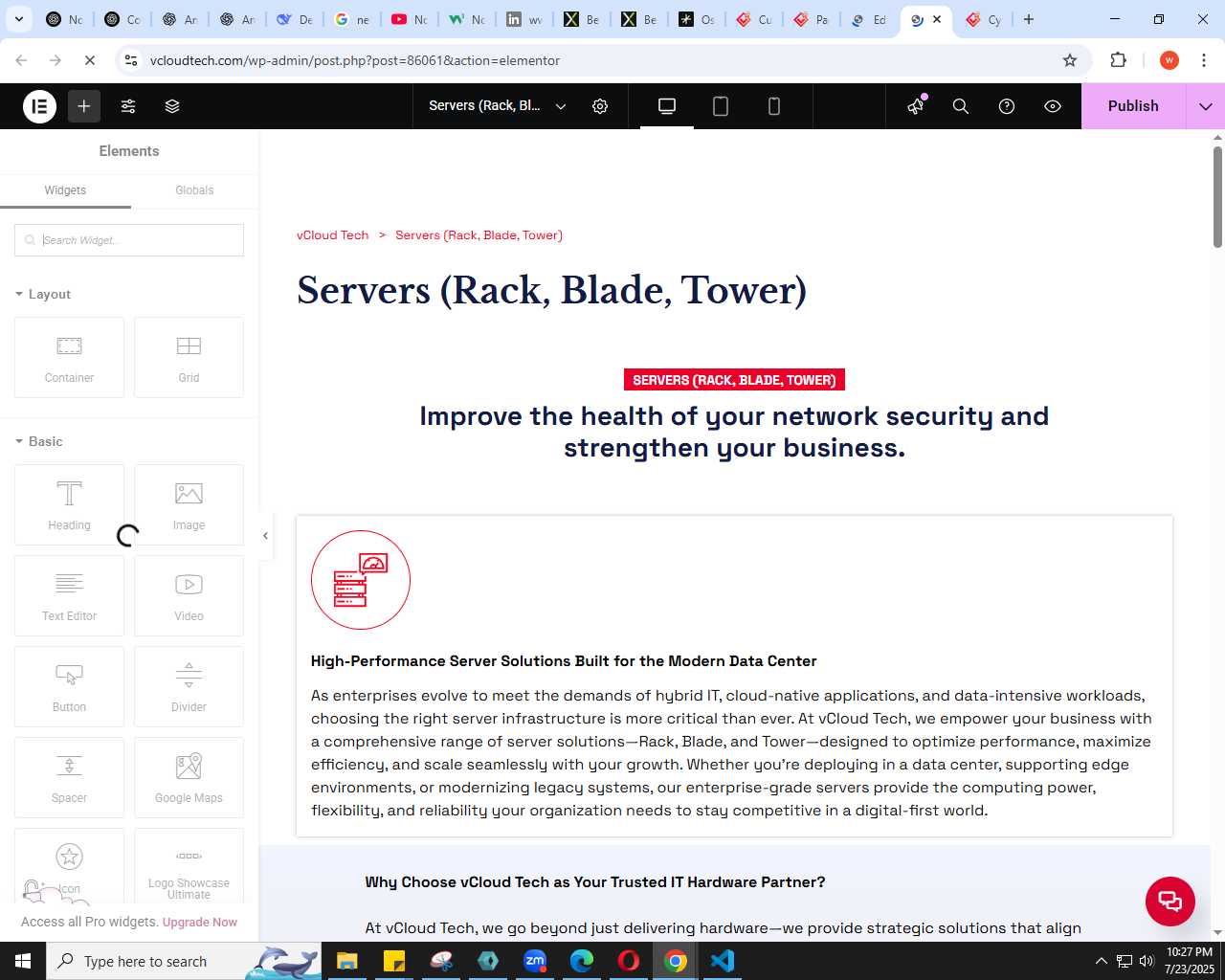The height and width of the screenshot is (980, 1225).
Task: Switch to the LinkedIn browser tab
Action: tap(524, 19)
